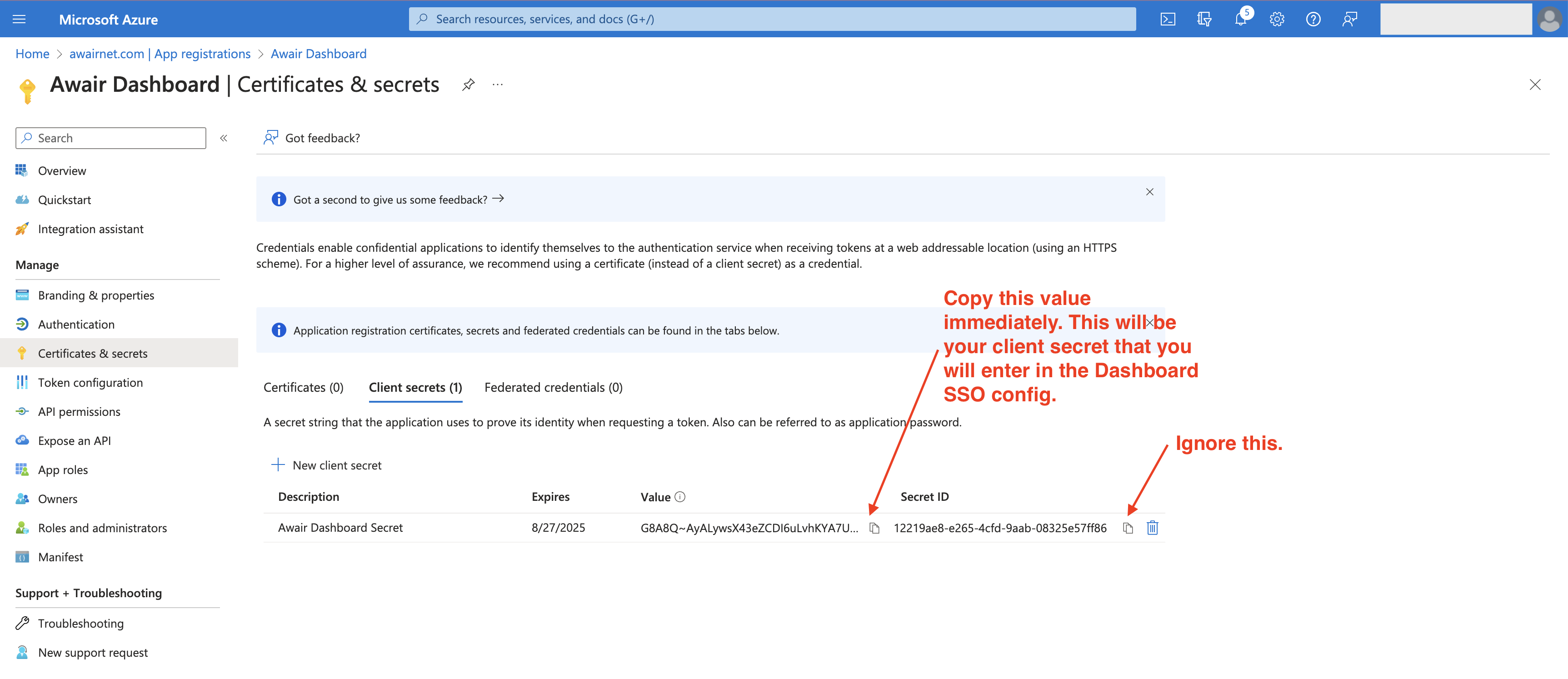
Task: Click Secret ID 12219ae8-e265-4cfd-9aab-08325e57ff86
Action: [999, 528]
